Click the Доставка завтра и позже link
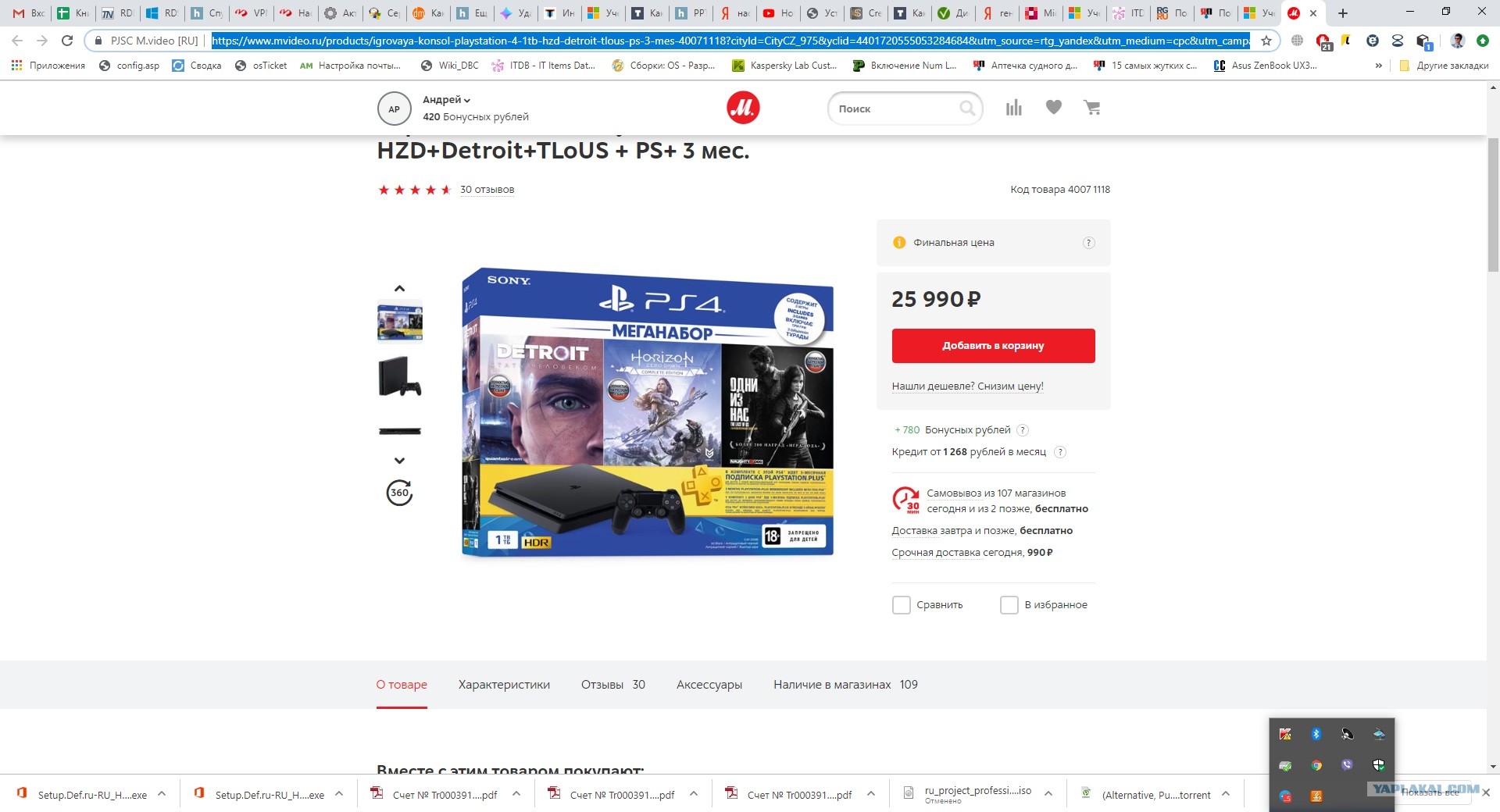 pyautogui.click(x=953, y=531)
